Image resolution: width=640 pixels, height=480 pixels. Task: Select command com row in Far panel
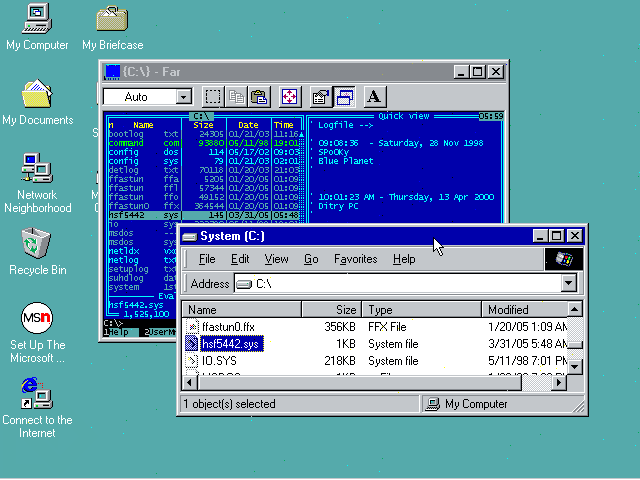206,143
